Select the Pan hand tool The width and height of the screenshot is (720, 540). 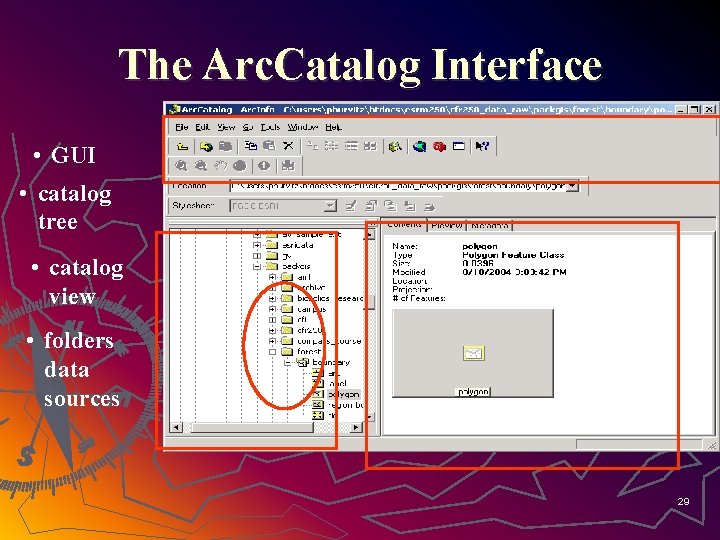(221, 166)
